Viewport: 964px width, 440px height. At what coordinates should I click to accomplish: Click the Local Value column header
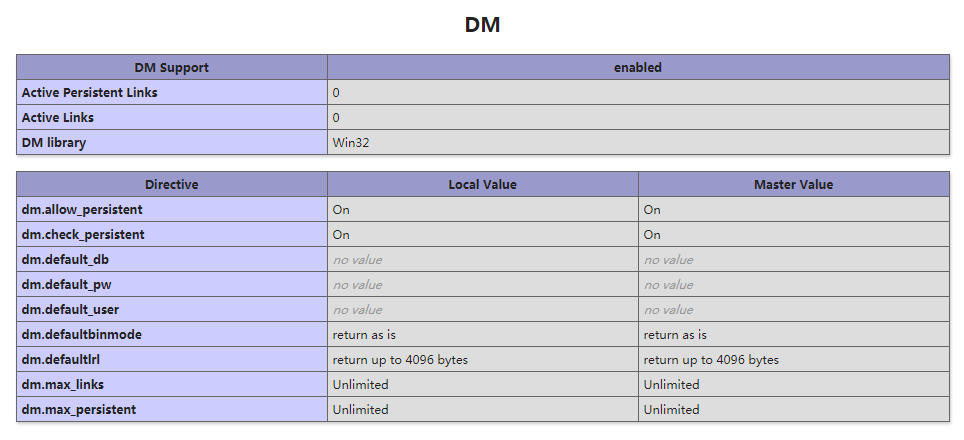(x=483, y=184)
